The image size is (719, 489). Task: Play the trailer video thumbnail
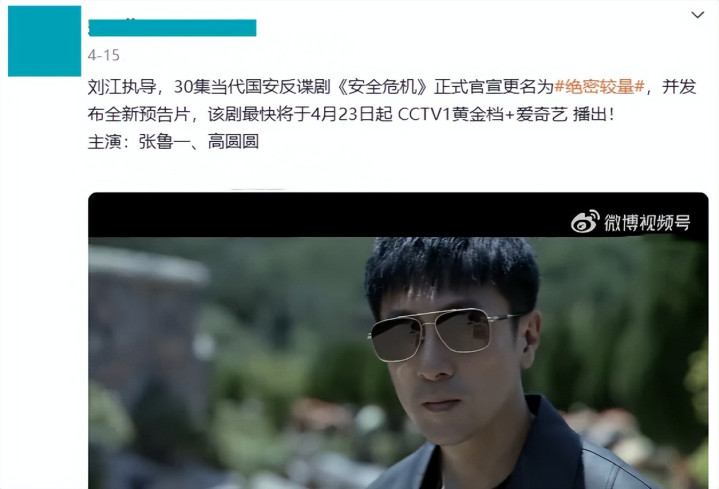pyautogui.click(x=398, y=340)
